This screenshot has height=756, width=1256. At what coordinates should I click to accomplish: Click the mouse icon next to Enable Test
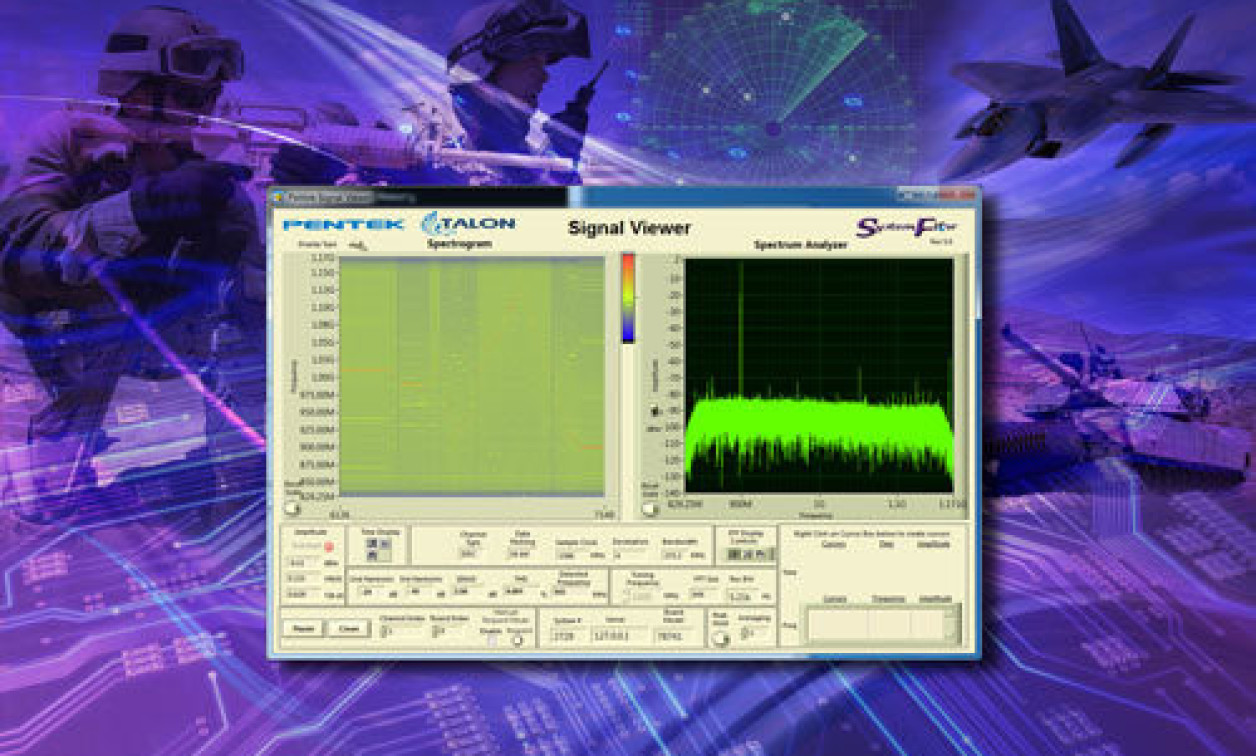pyautogui.click(x=356, y=243)
